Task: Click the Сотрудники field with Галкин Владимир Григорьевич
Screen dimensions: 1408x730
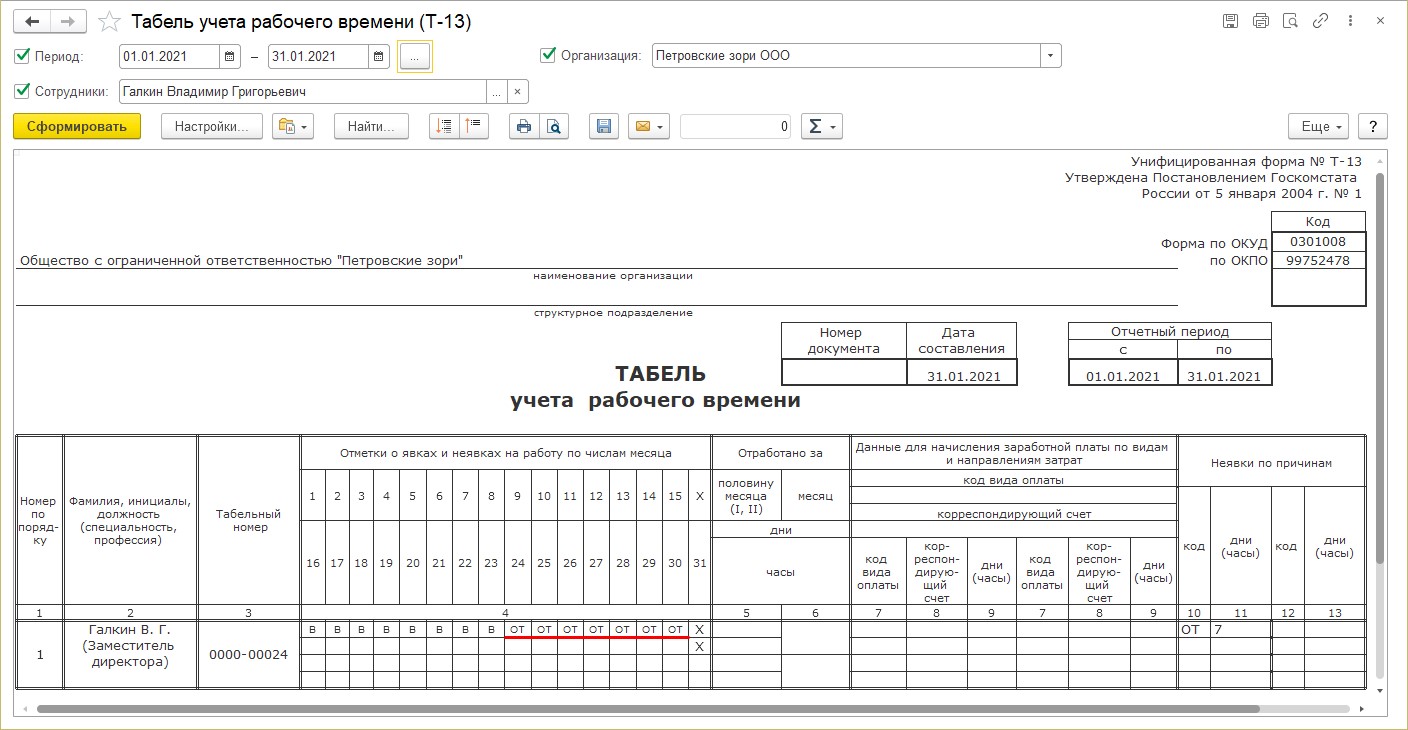Action: click(303, 92)
